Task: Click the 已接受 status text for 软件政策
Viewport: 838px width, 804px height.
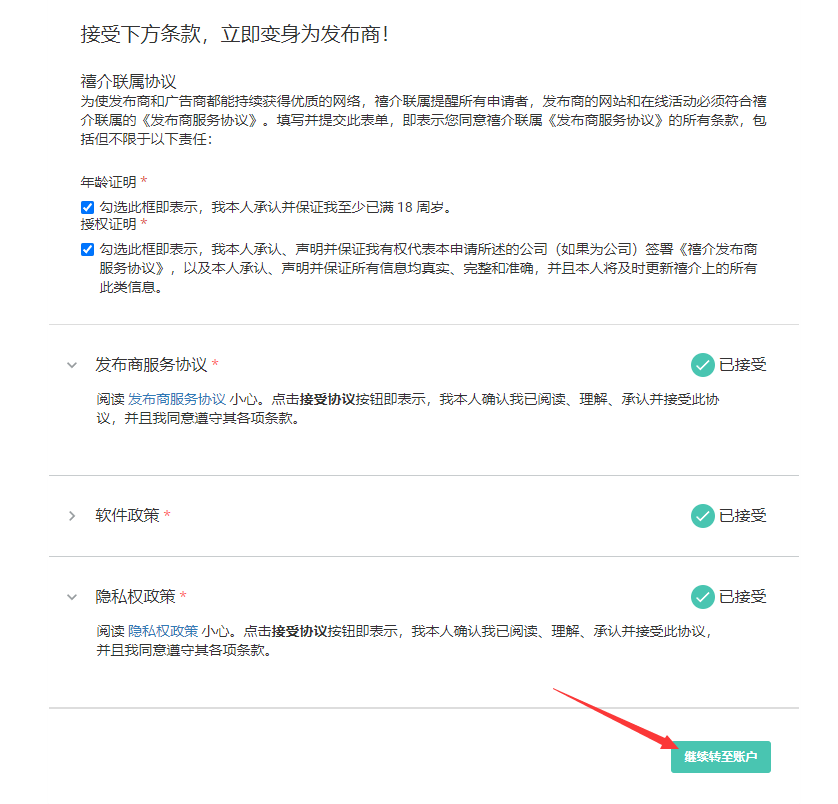Action: click(x=743, y=516)
